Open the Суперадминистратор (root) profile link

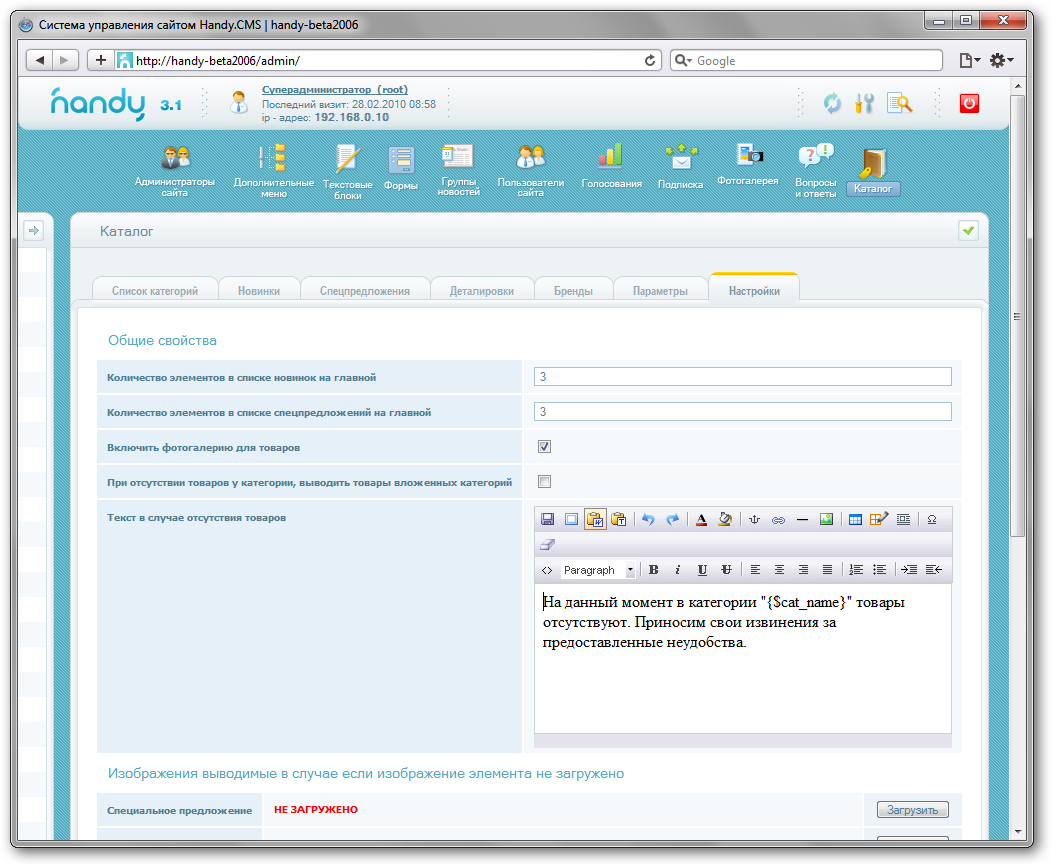click(x=334, y=90)
